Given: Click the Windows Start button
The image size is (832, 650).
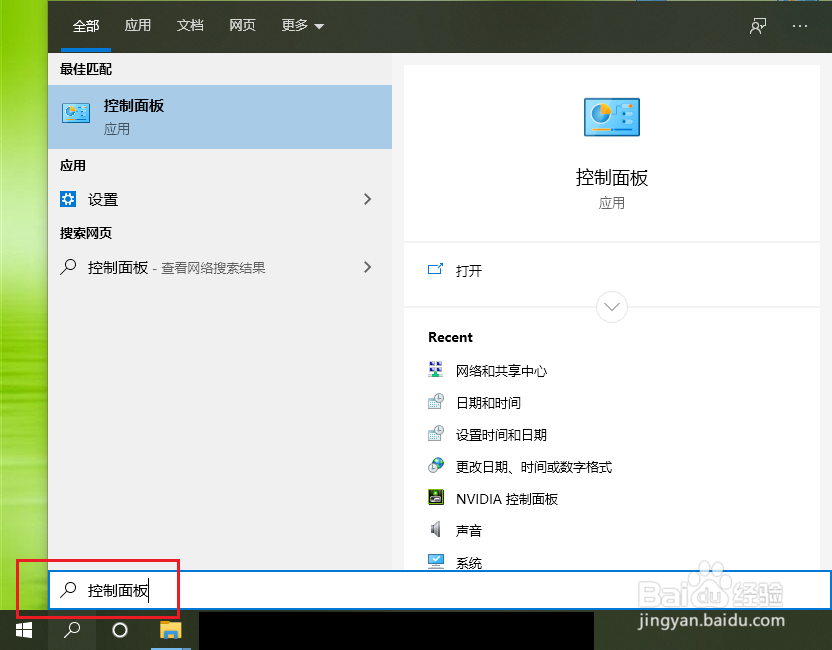Looking at the screenshot, I should pos(22,631).
